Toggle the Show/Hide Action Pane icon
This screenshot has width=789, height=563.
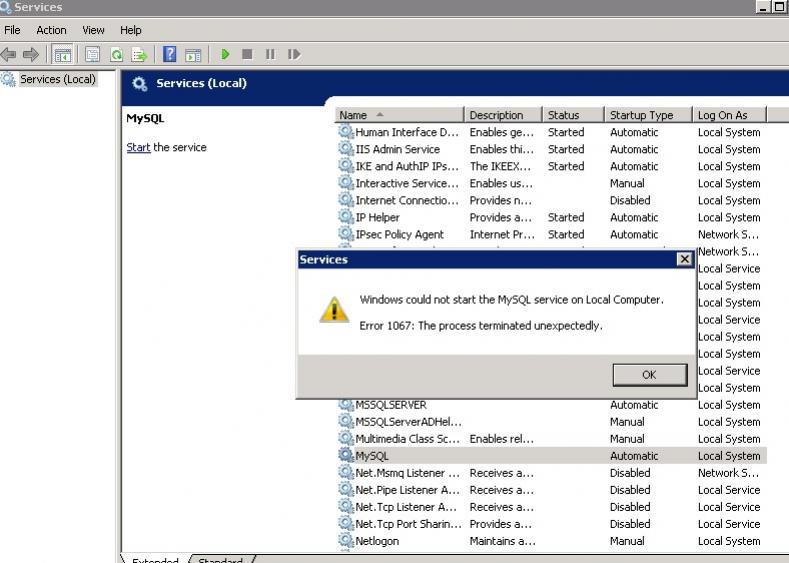point(193,54)
